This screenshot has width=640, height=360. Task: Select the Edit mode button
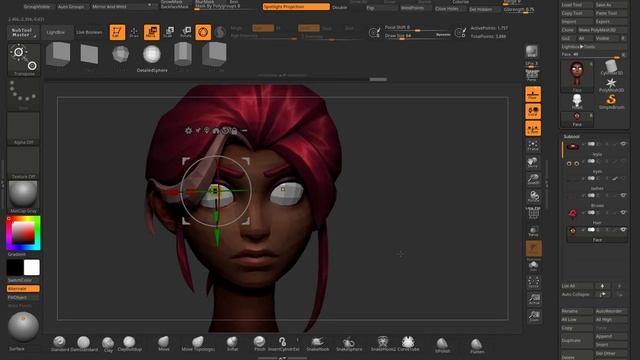pos(117,32)
